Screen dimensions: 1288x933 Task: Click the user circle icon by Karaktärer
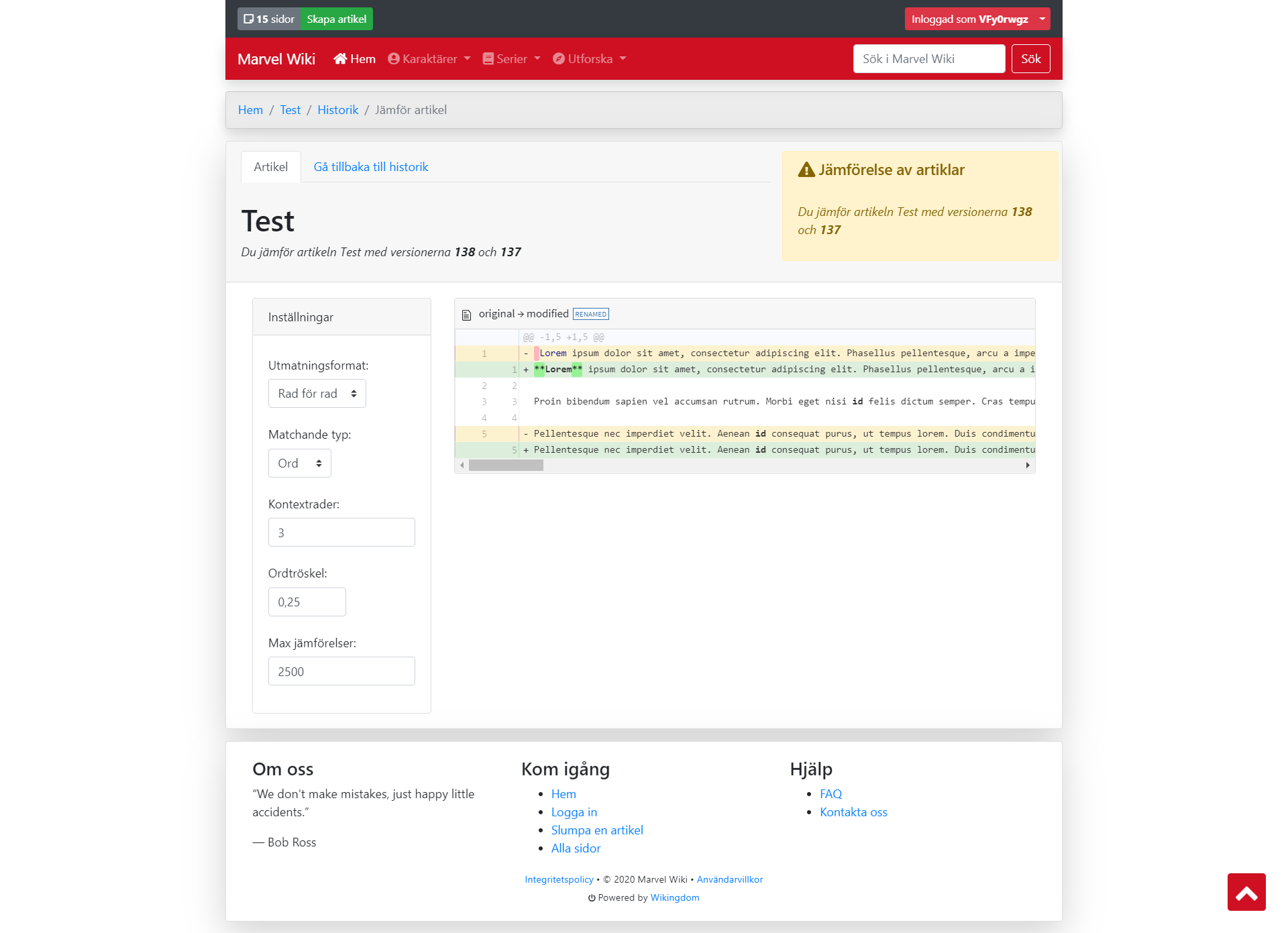click(x=394, y=59)
